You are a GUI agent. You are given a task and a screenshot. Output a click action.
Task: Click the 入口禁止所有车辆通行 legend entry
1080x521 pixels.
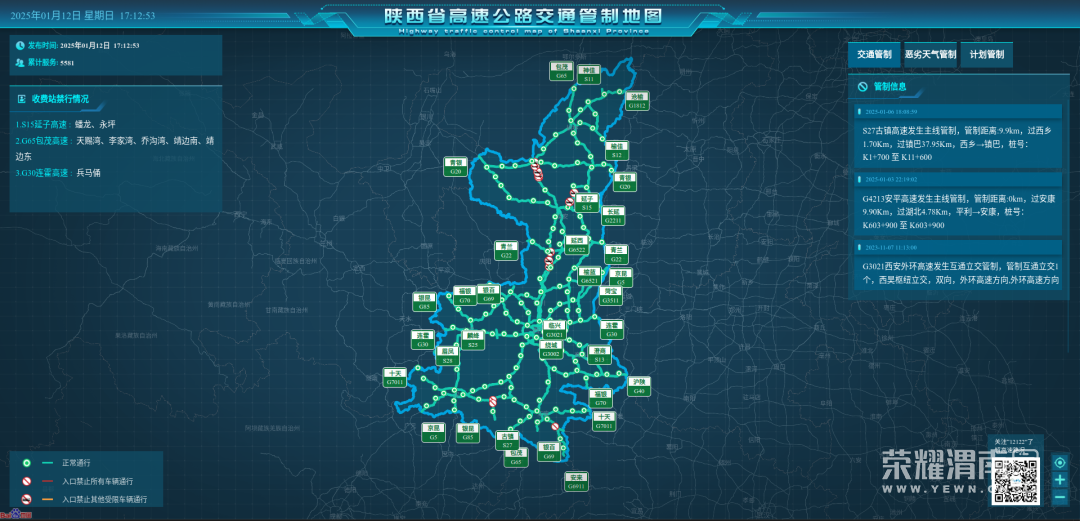click(x=96, y=481)
